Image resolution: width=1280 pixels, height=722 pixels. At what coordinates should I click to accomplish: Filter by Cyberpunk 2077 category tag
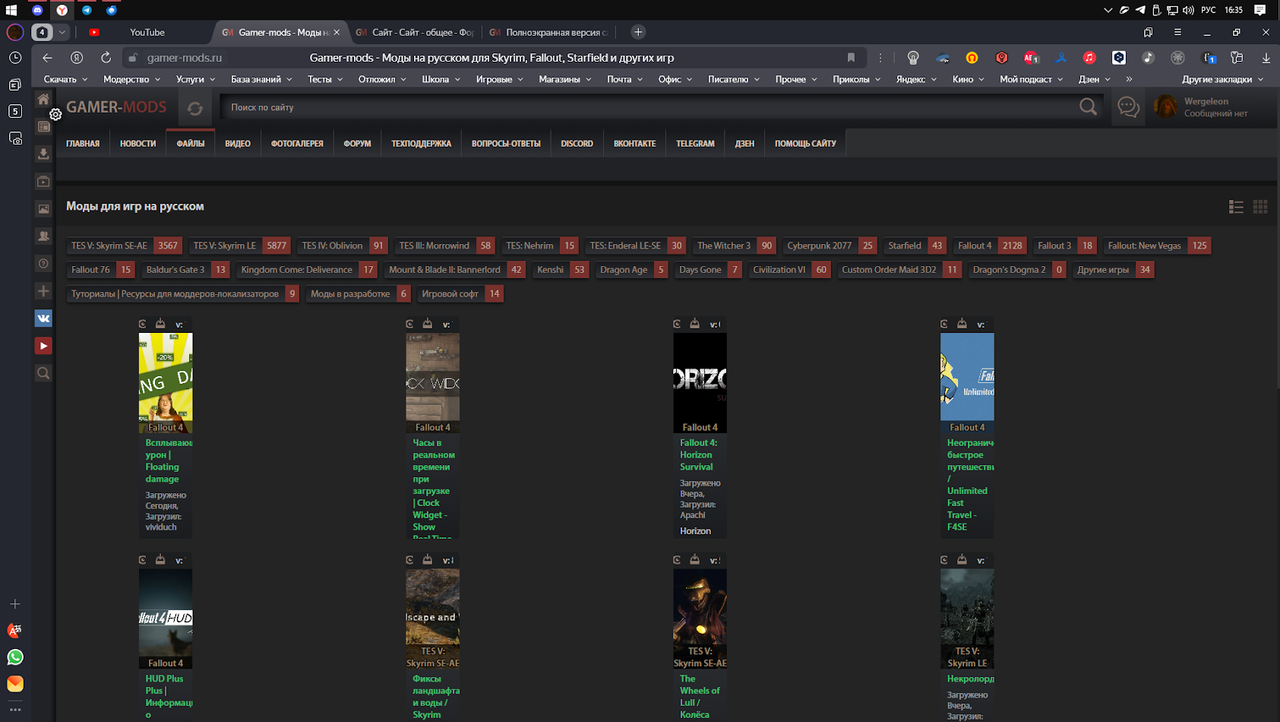click(x=830, y=245)
